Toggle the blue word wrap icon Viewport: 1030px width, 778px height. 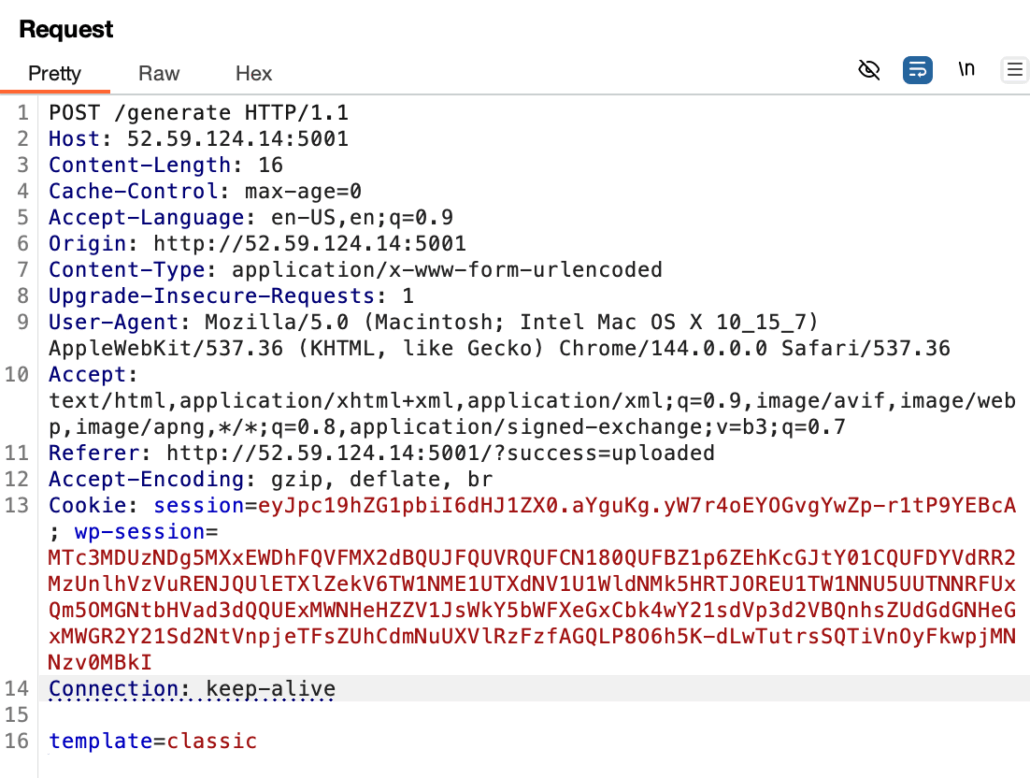point(917,70)
